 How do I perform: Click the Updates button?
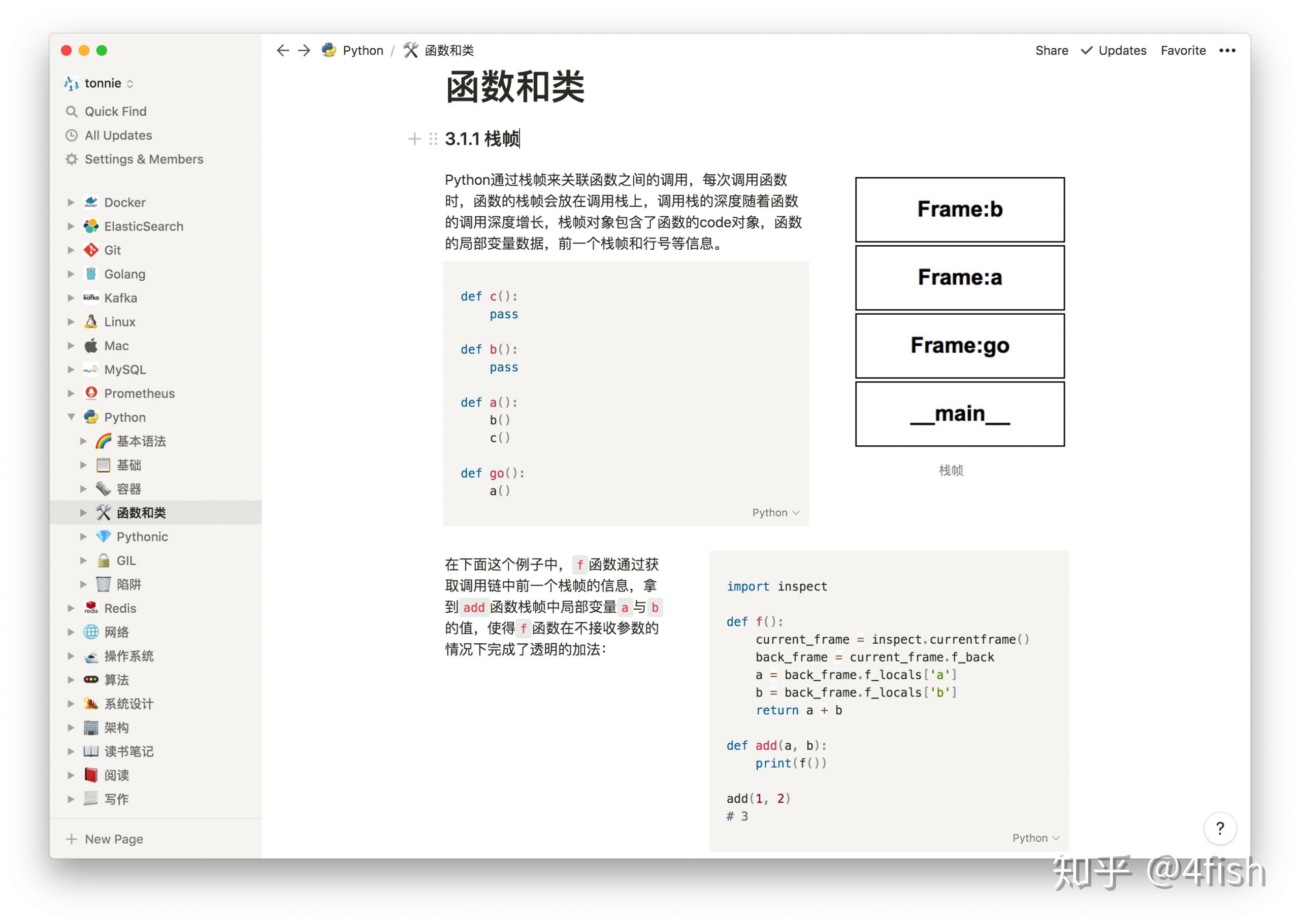pyautogui.click(x=1114, y=51)
